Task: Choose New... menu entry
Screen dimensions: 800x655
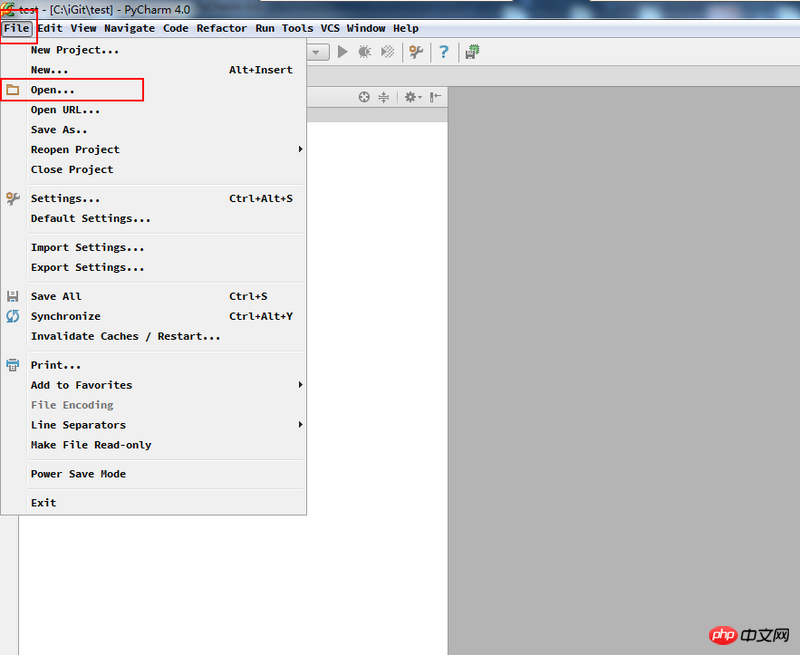Action: point(153,70)
